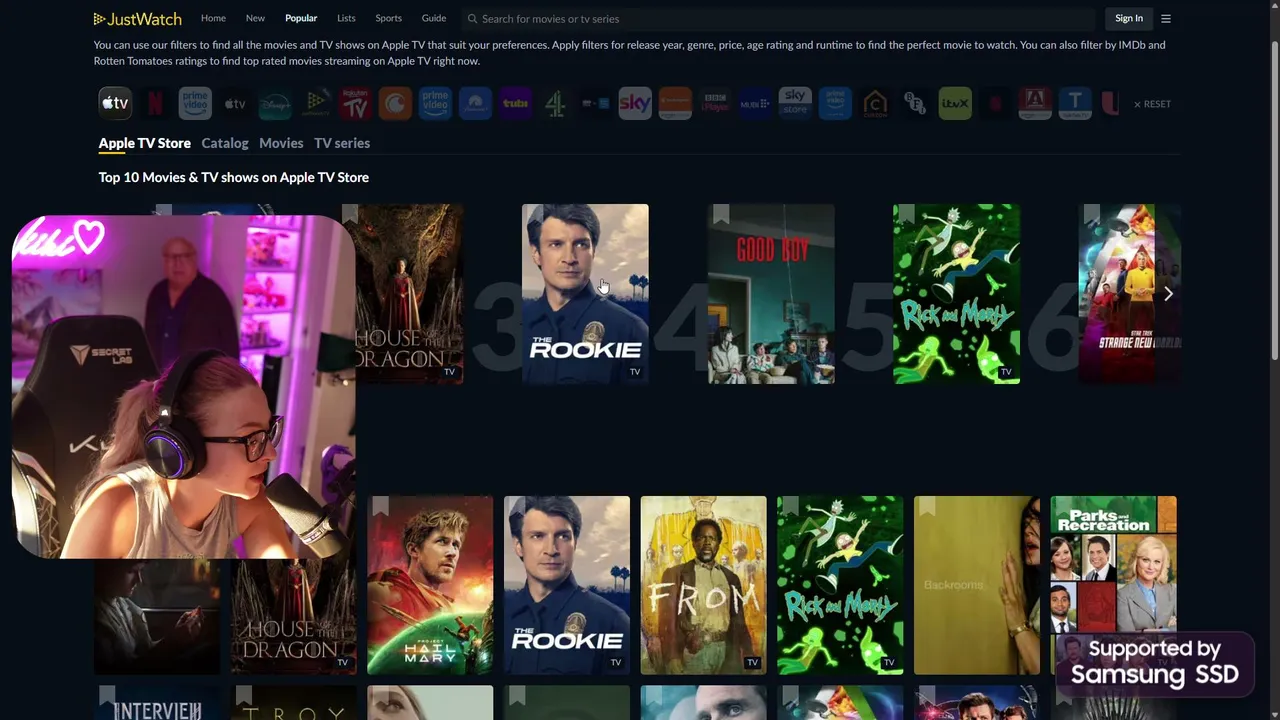Viewport: 1280px width, 720px height.
Task: Select the MUBI provider icon
Action: (x=755, y=103)
